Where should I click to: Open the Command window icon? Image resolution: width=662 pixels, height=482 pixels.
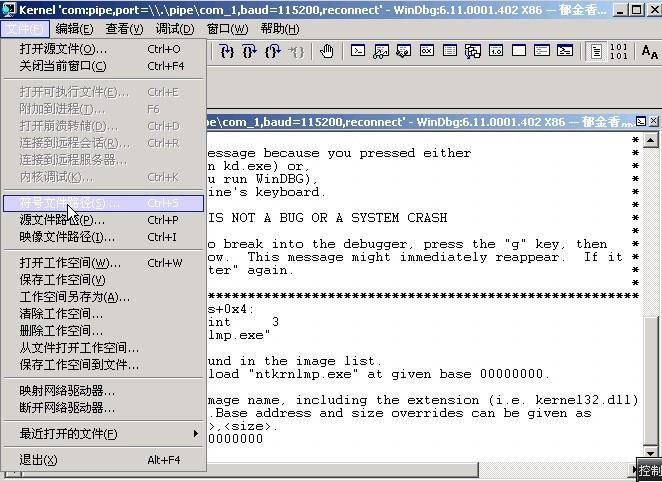(x=358, y=51)
